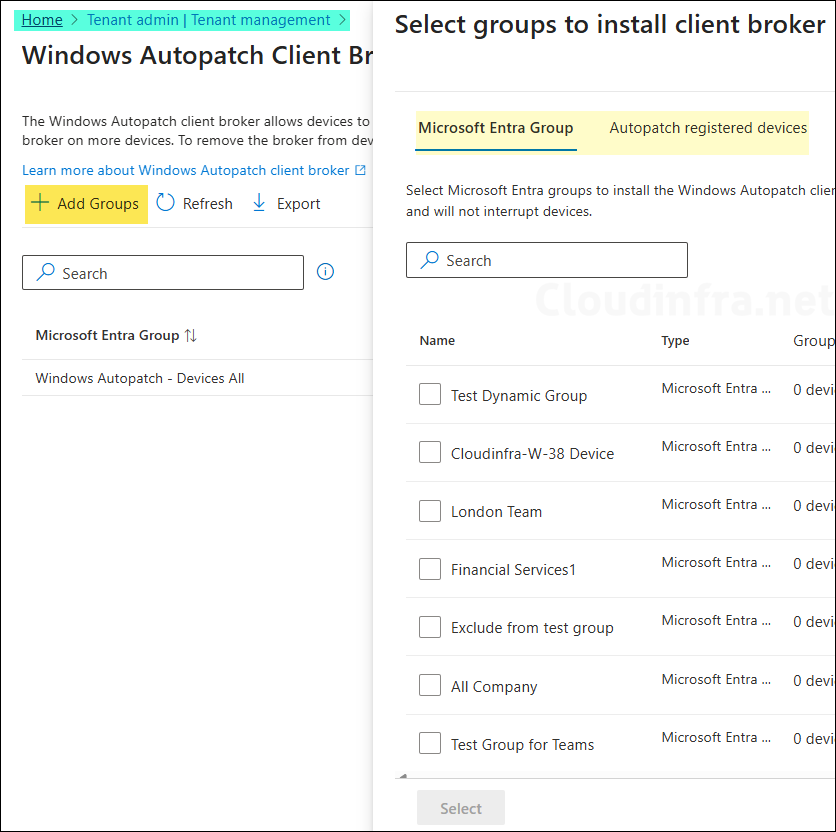Click chevron after Tenant management breadcrumb
This screenshot has height=832, width=836.
tap(342, 20)
